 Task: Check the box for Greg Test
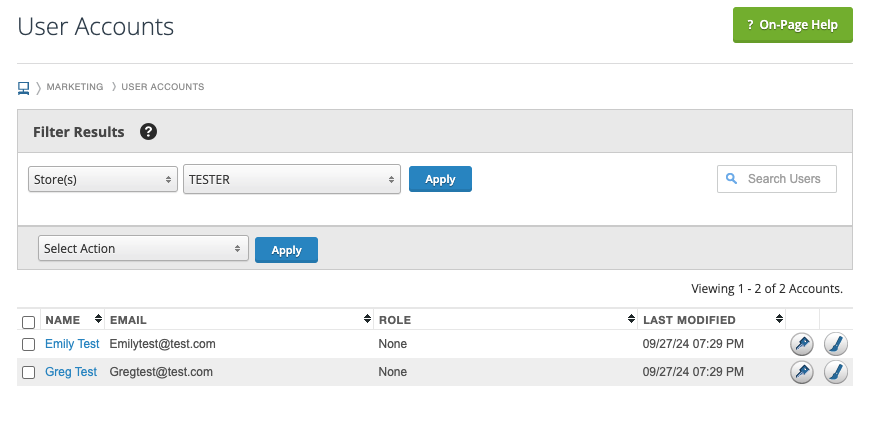28,372
